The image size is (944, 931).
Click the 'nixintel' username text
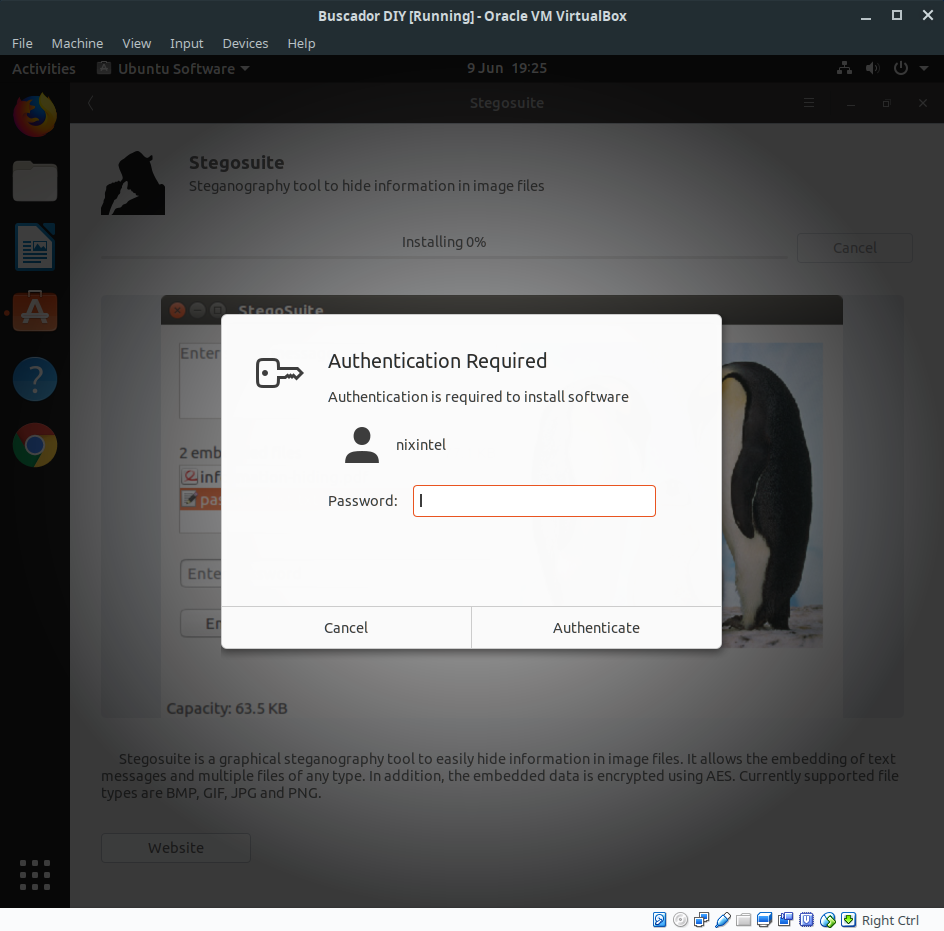[x=421, y=445]
